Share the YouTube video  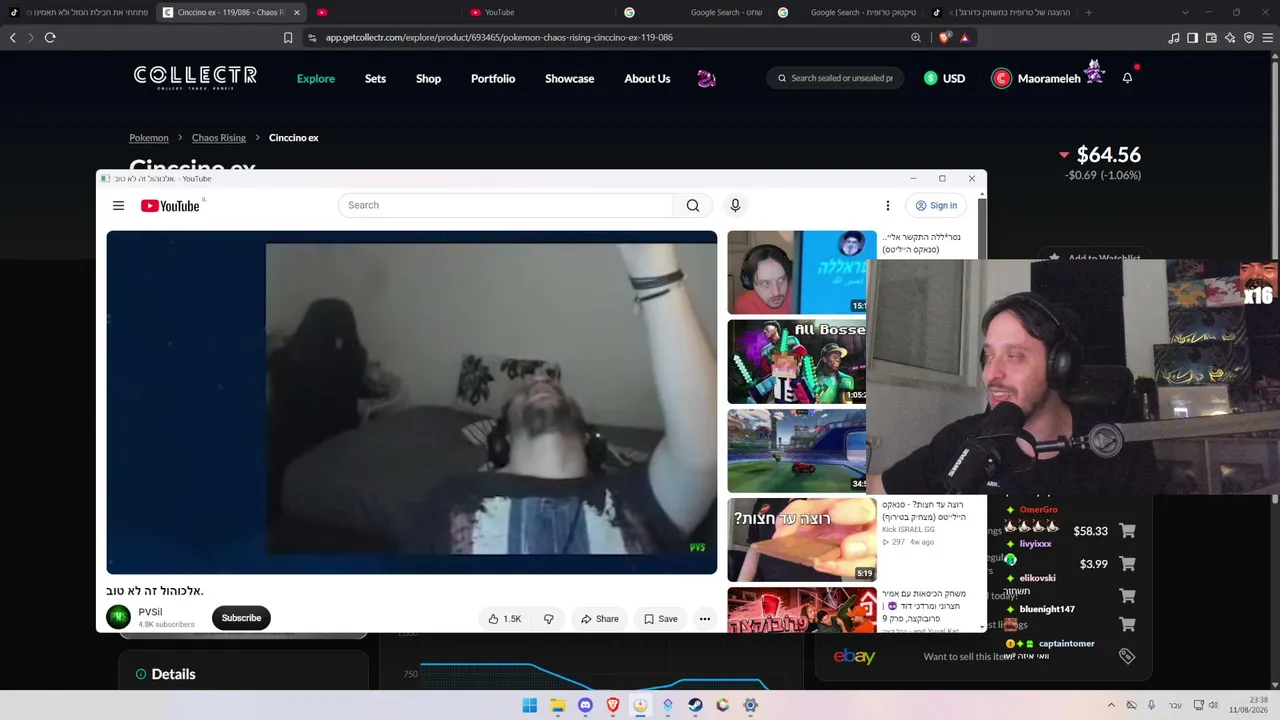(x=600, y=619)
